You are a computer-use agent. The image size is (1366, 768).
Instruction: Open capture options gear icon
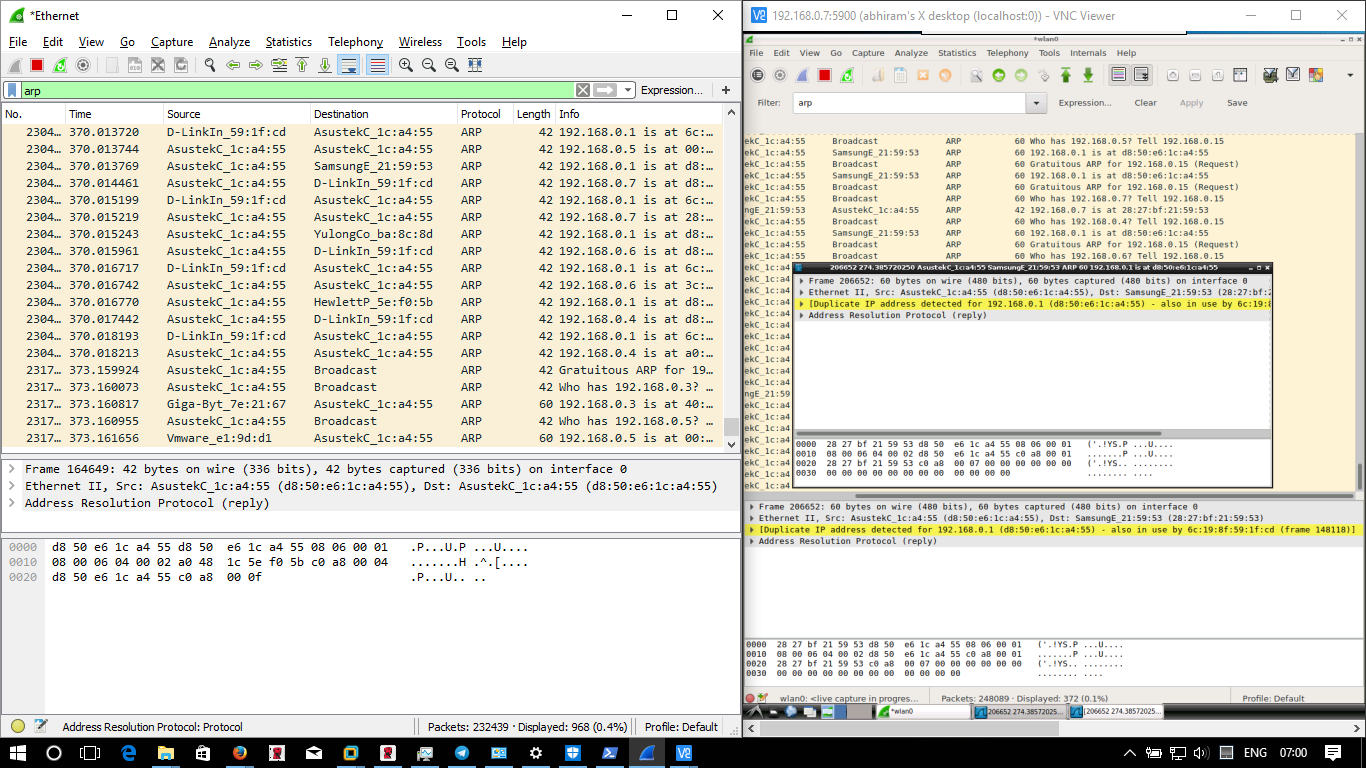pyautogui.click(x=83, y=65)
